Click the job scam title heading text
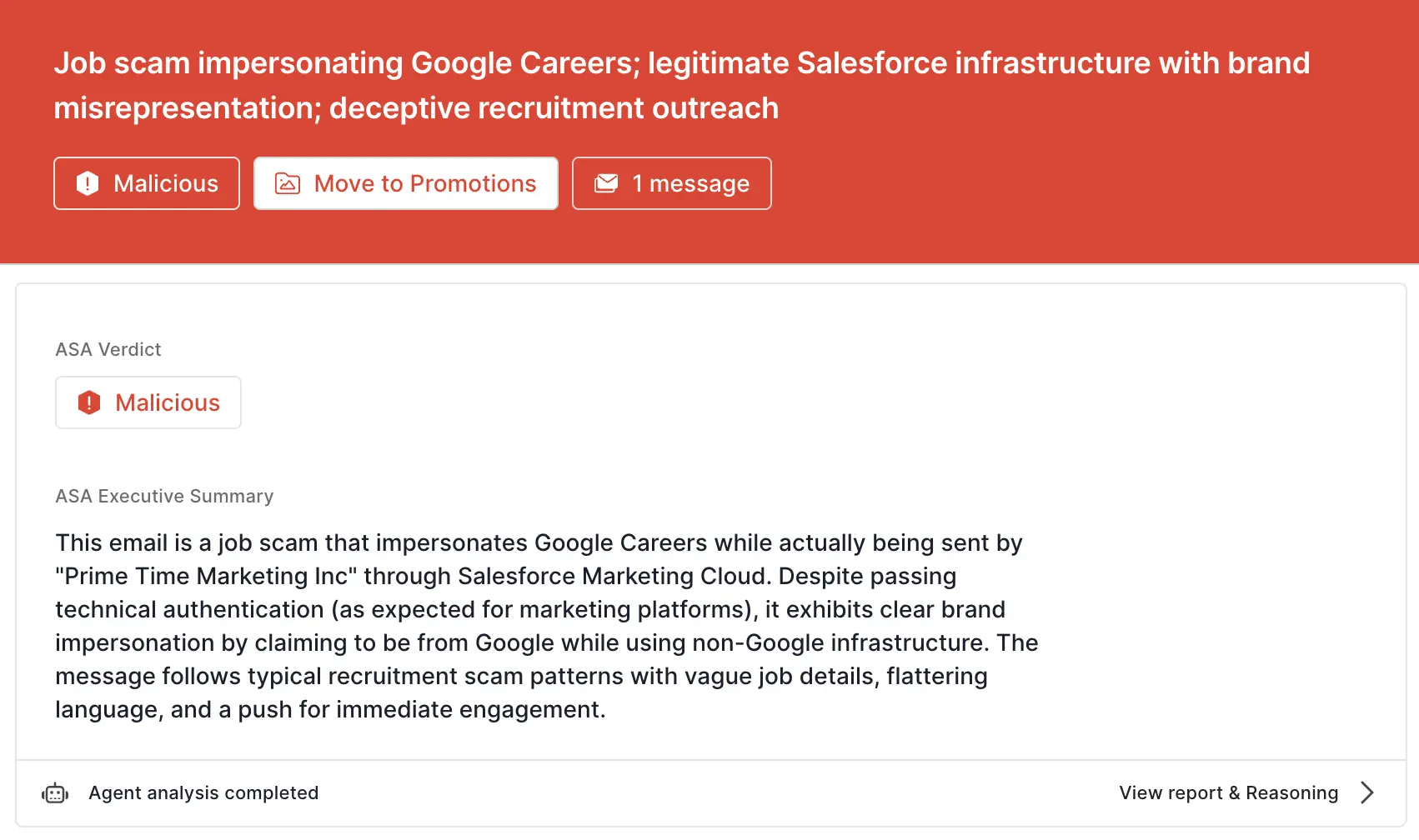This screenshot has height=840, width=1419. 682,85
